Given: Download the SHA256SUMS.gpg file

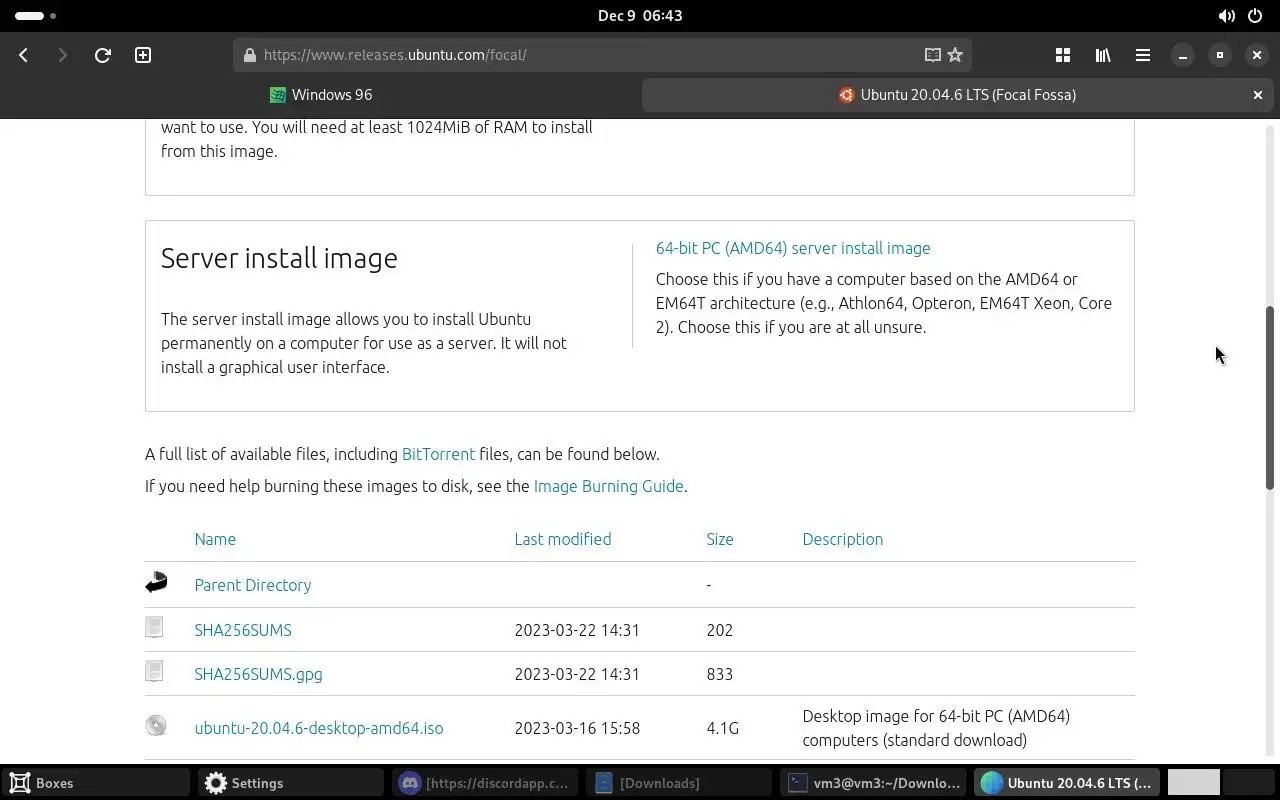Looking at the screenshot, I should click(259, 674).
